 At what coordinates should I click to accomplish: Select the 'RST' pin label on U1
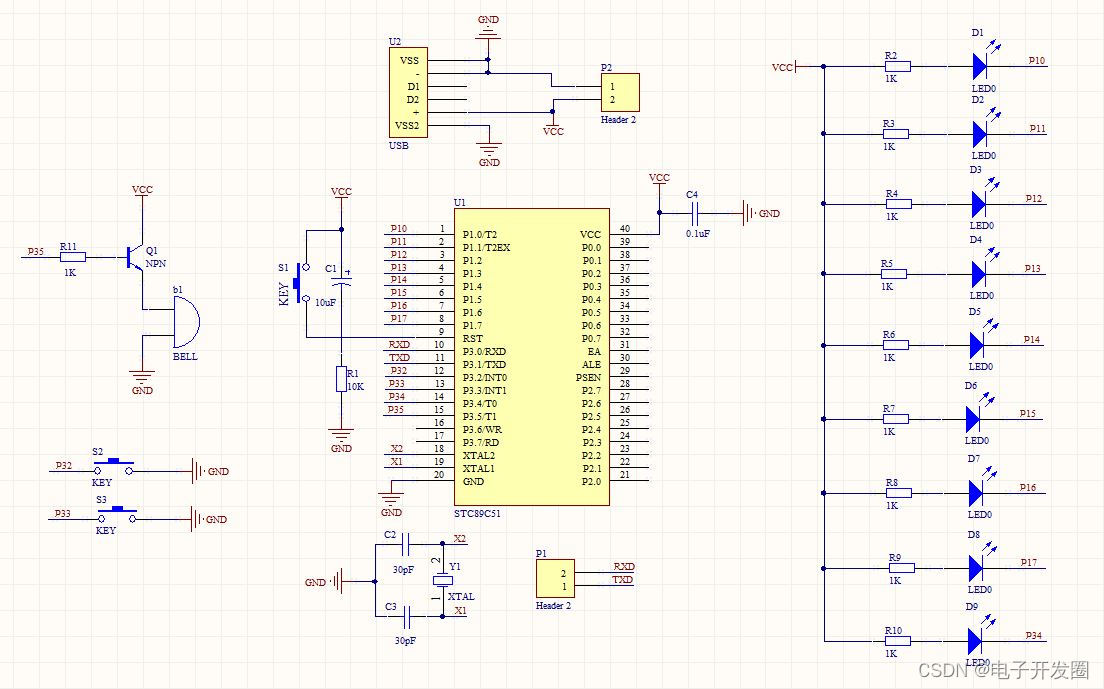(x=472, y=339)
